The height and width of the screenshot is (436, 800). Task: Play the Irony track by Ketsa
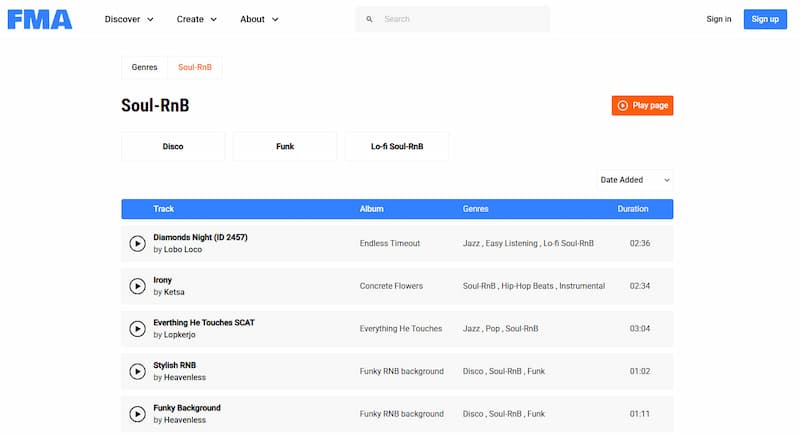pyautogui.click(x=137, y=286)
